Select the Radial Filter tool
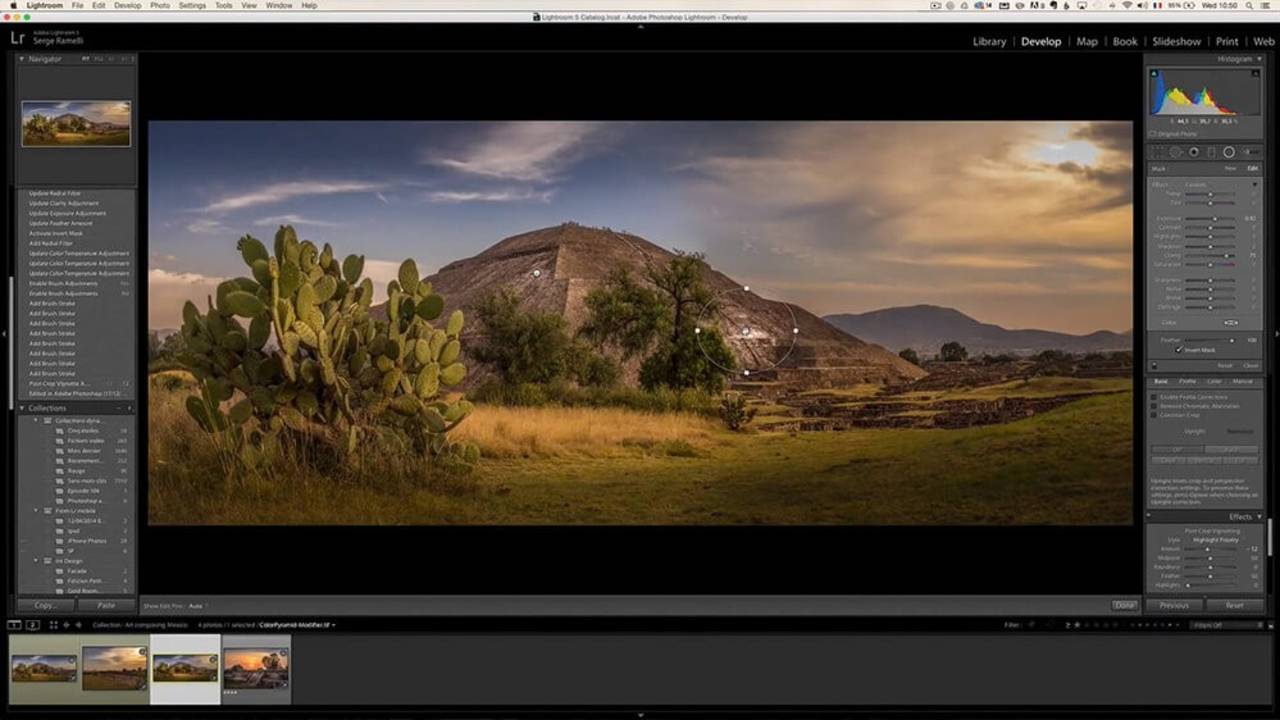The width and height of the screenshot is (1280, 720). (1229, 152)
